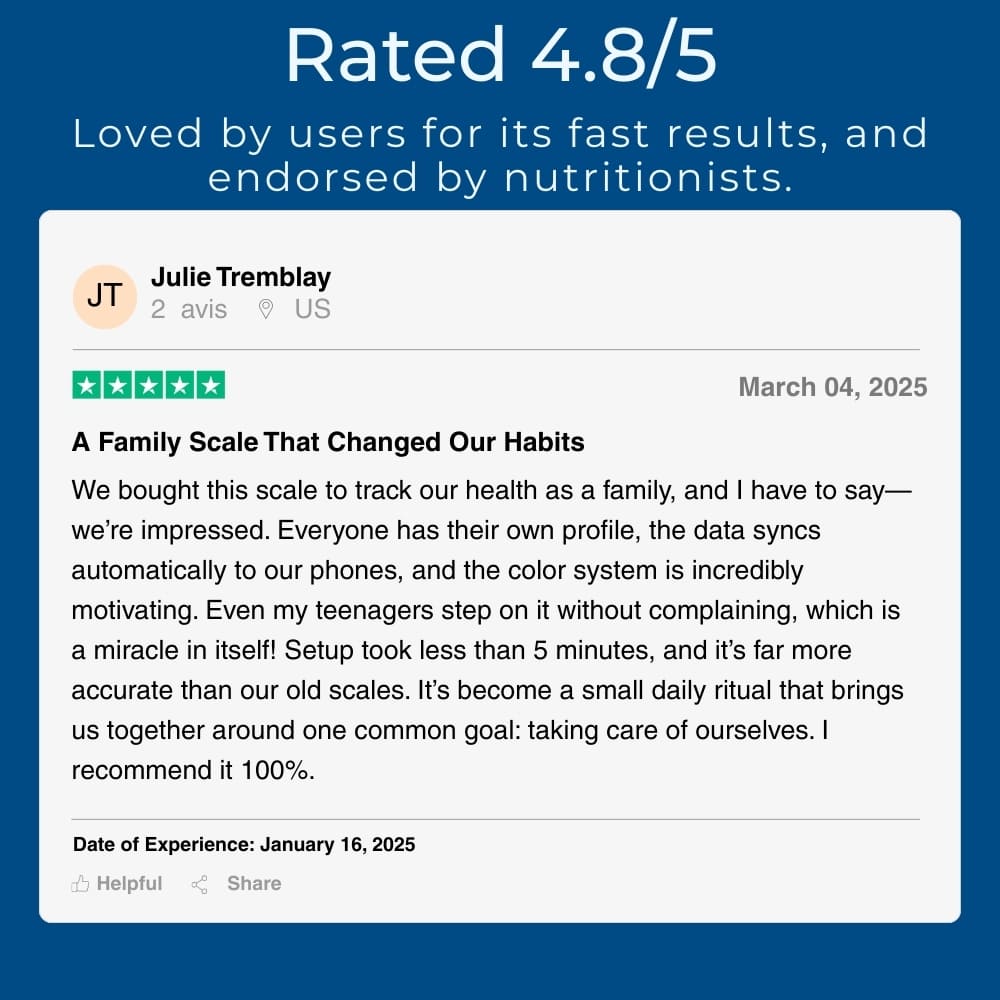This screenshot has width=1000, height=1000.
Task: Open Julie Tremblay's reviewer profile name
Action: point(240,277)
